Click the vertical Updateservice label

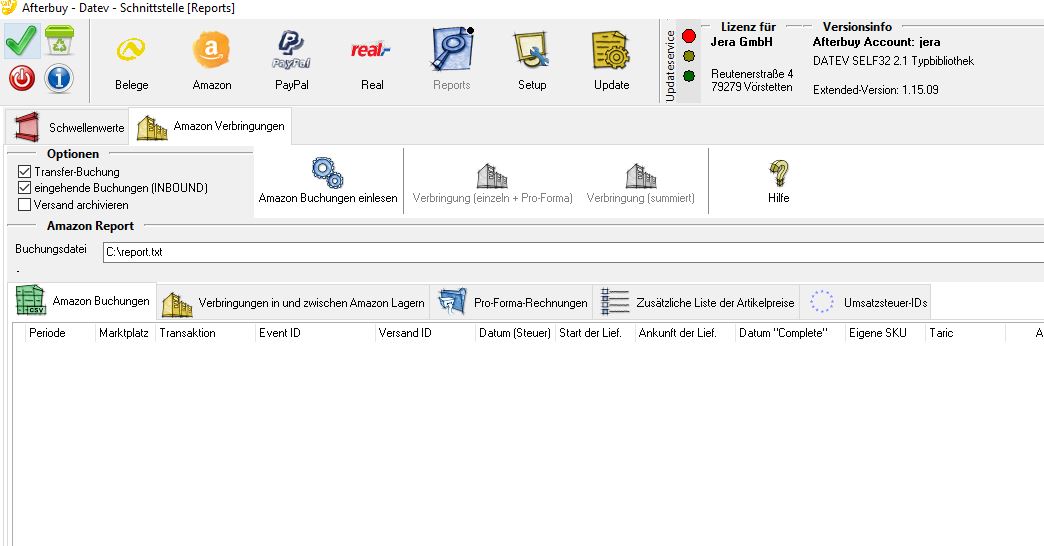tap(670, 66)
